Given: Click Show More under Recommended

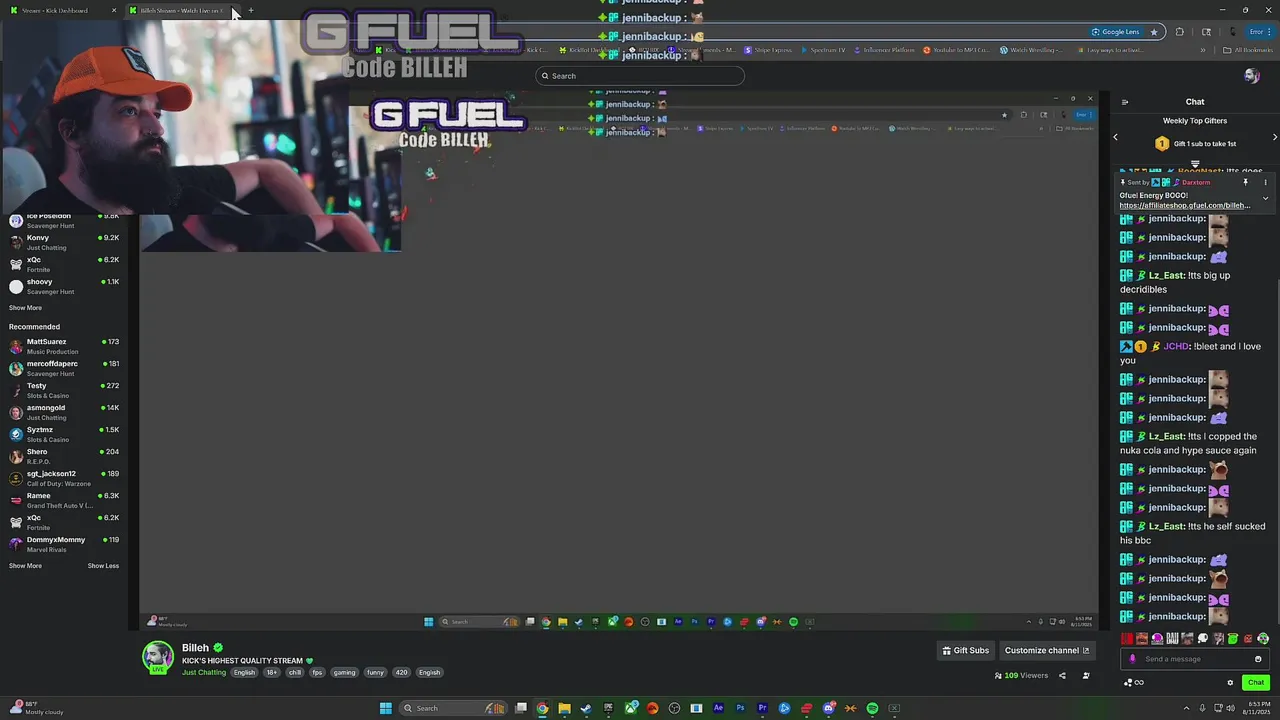Looking at the screenshot, I should [x=25, y=566].
